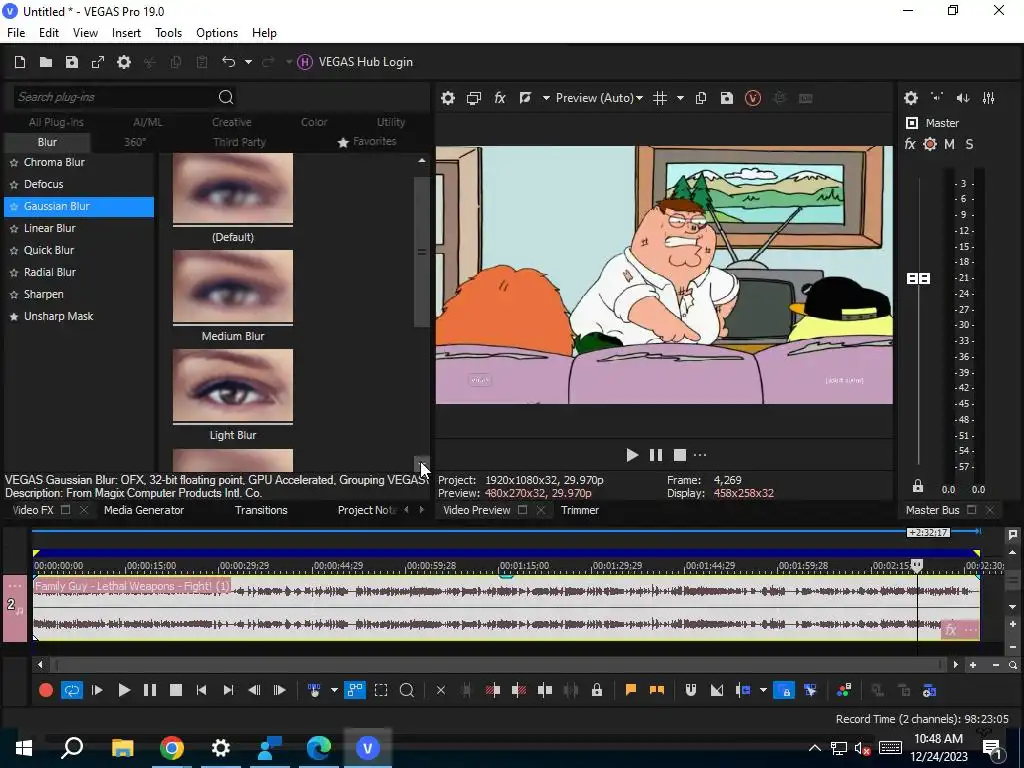This screenshot has width=1024, height=768.
Task: Click the Master volume fader handle
Action: pos(919,279)
